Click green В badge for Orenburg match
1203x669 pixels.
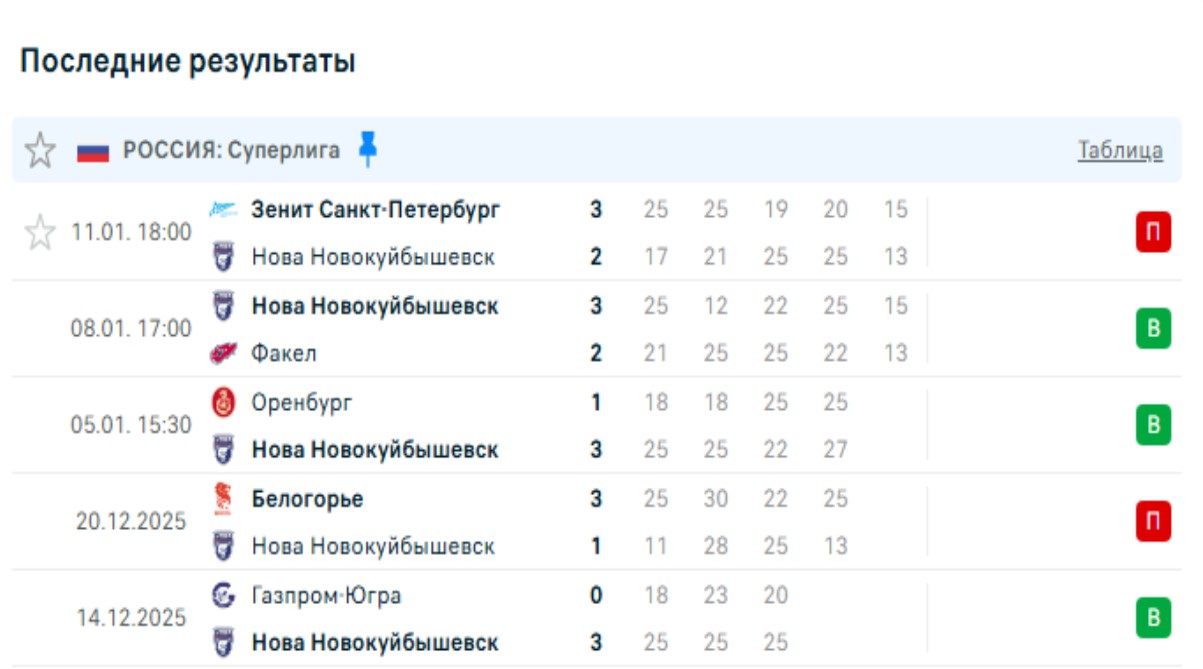[x=1152, y=426]
